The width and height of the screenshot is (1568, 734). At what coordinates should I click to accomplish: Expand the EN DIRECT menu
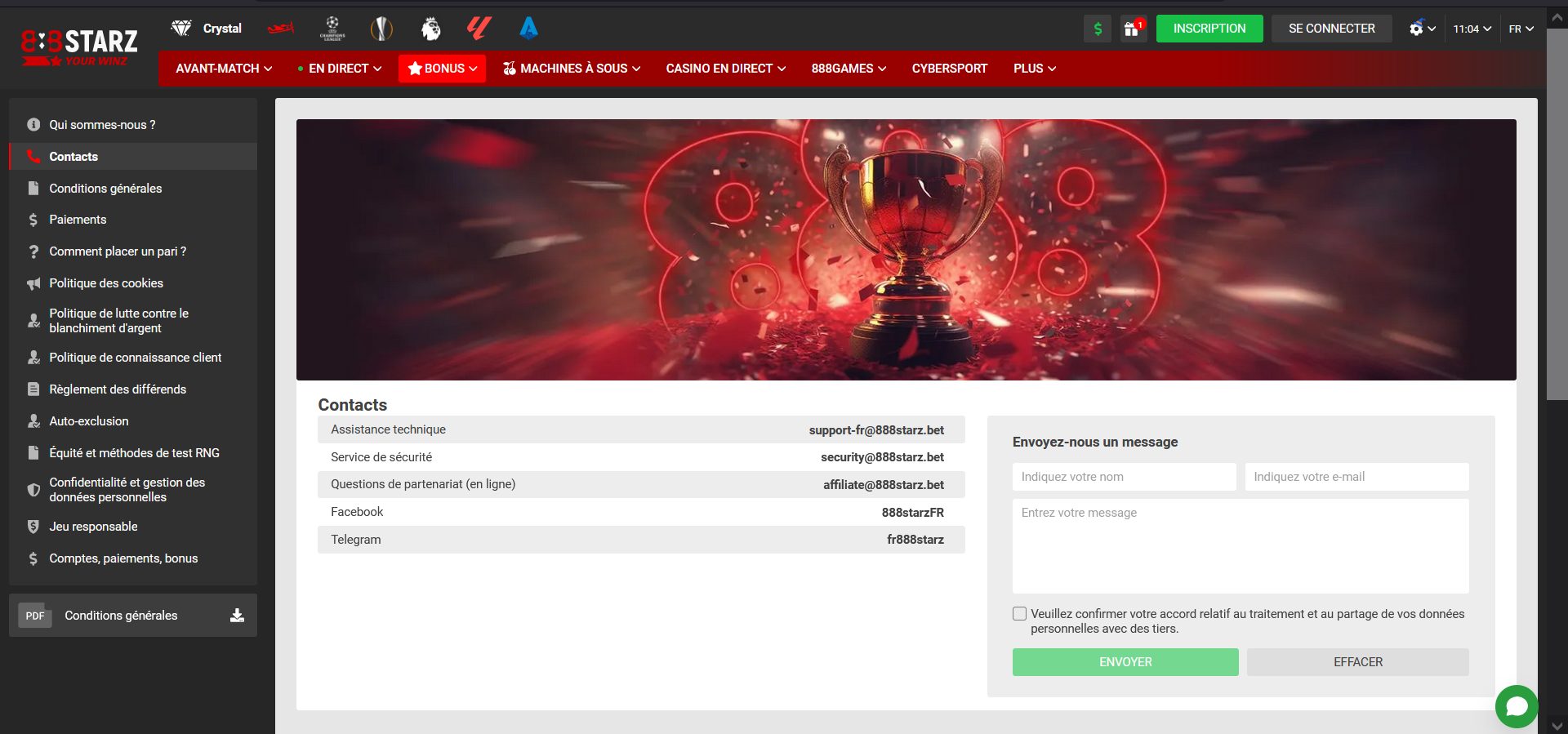click(340, 69)
